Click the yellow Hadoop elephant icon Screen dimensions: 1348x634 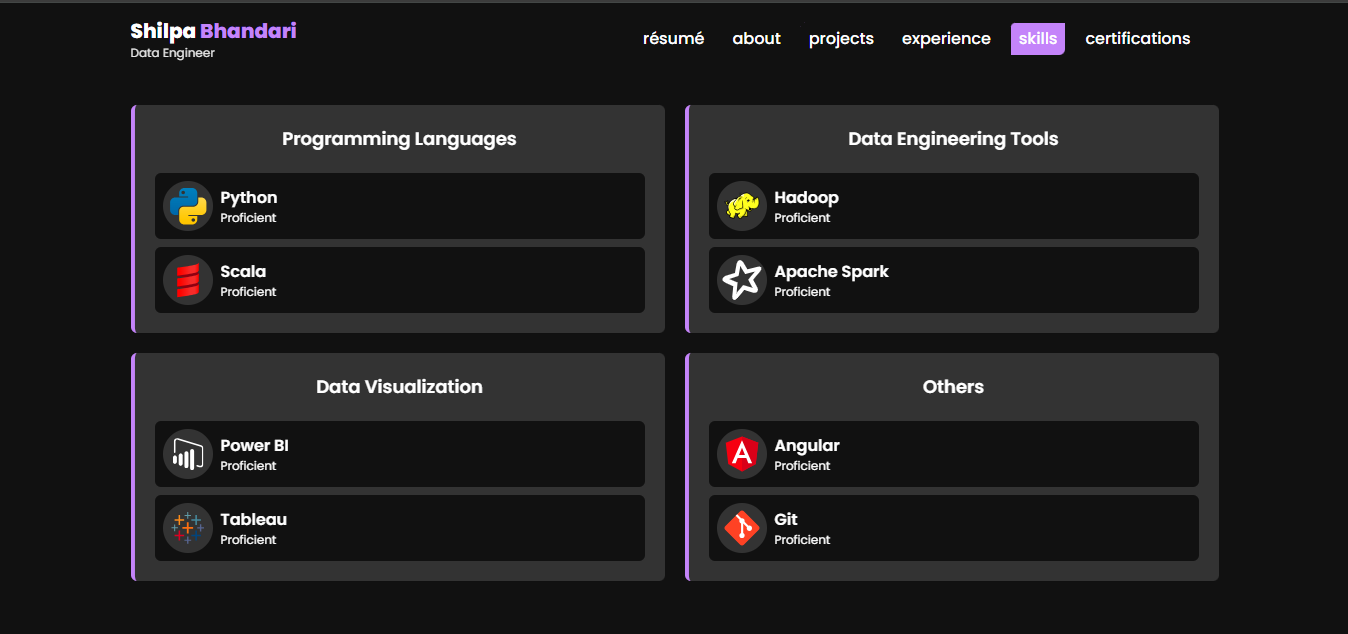[742, 206]
